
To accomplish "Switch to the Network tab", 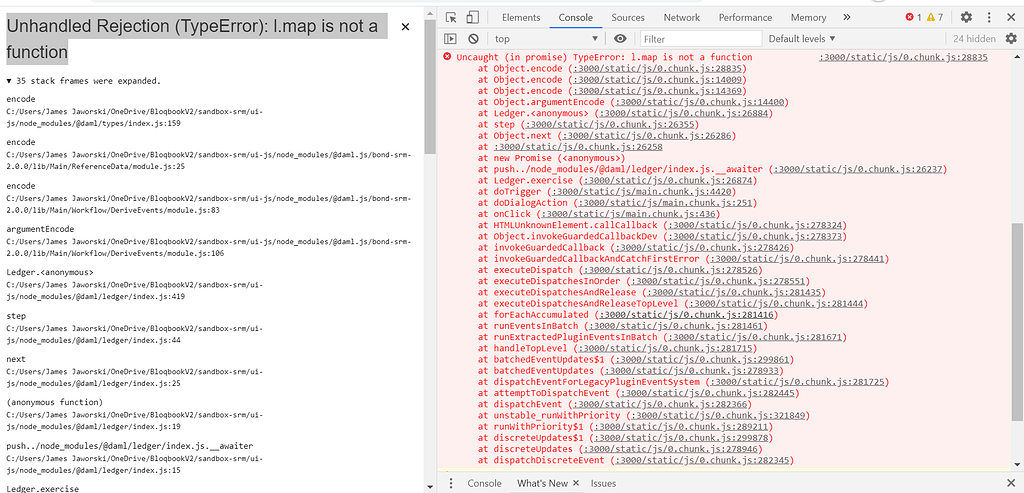I will pos(681,18).
